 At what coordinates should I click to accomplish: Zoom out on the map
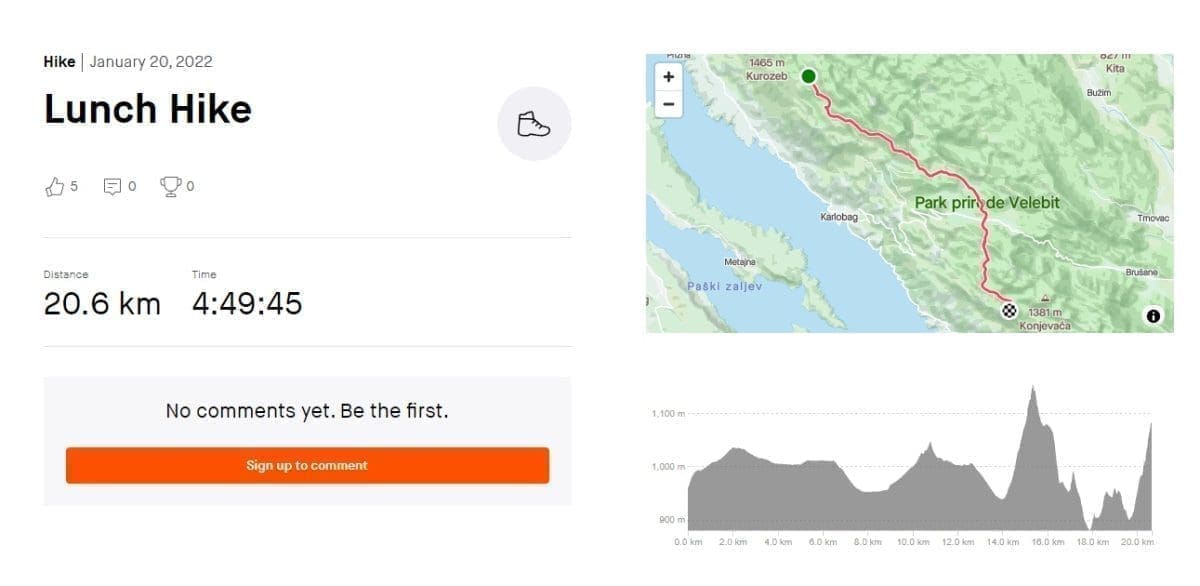point(668,103)
